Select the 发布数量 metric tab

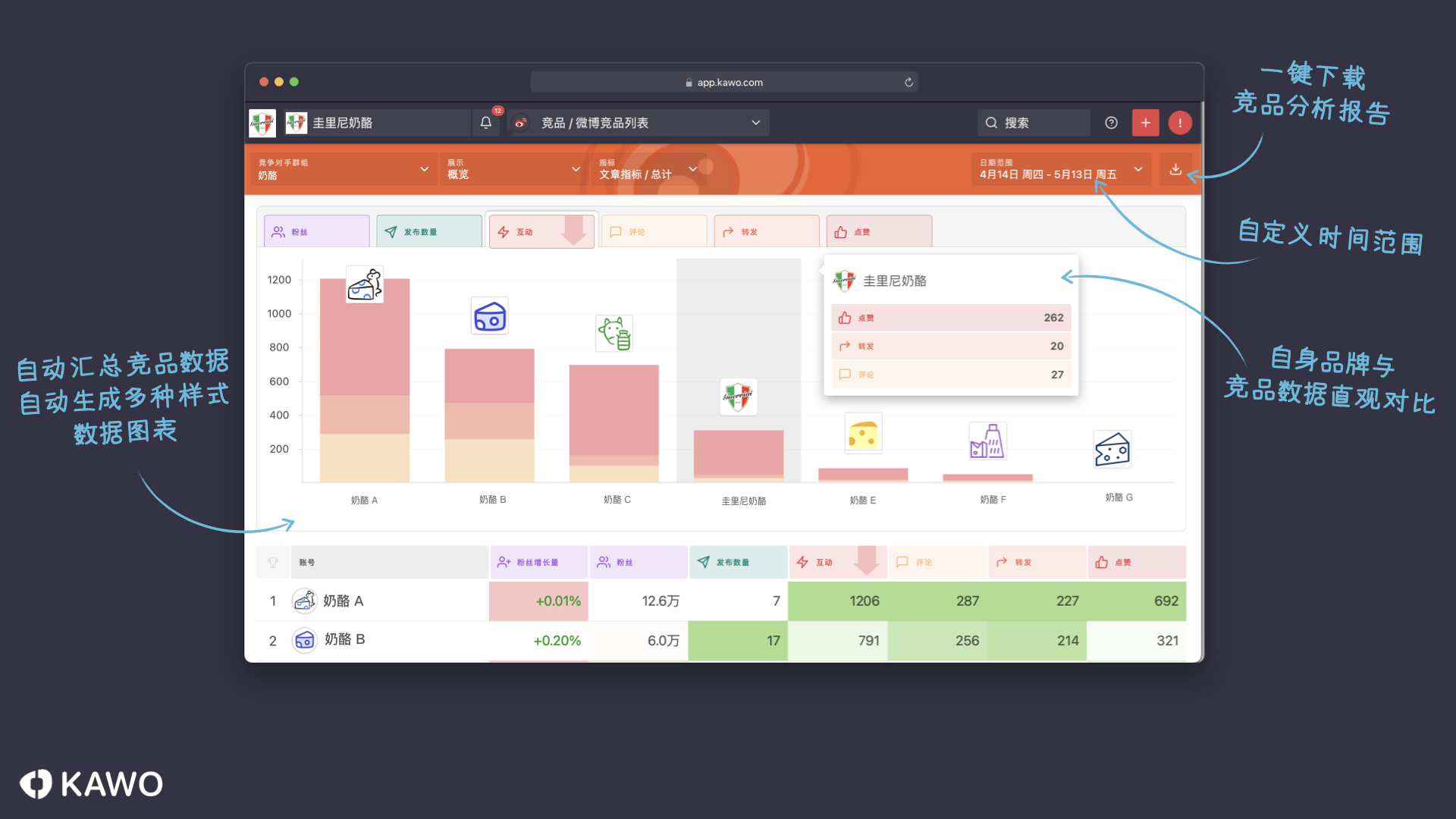pyautogui.click(x=428, y=232)
